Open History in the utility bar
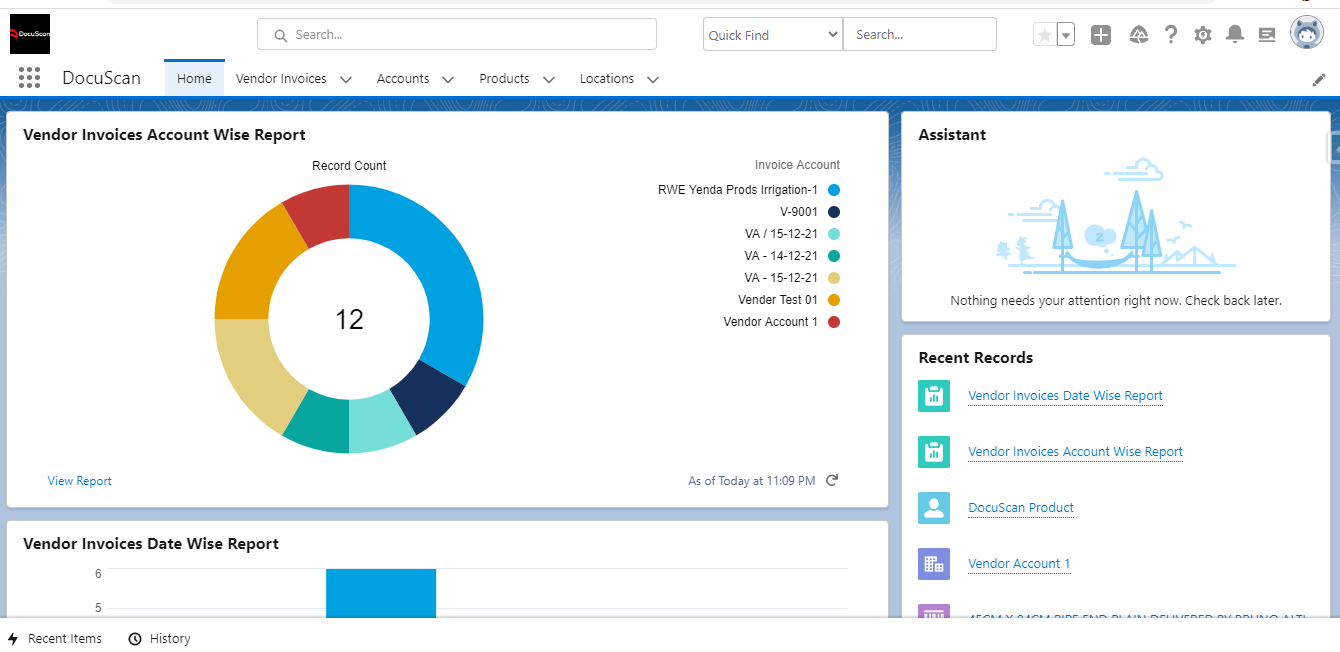Screen dimensions: 1340x652 159,638
